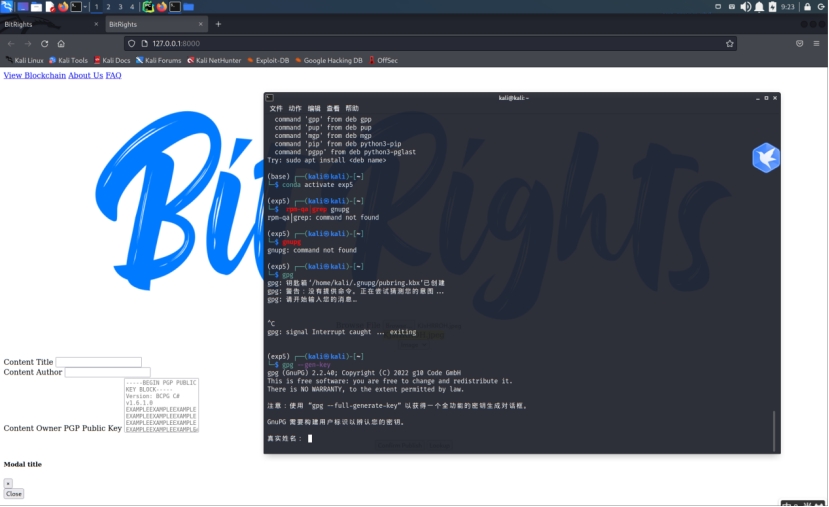Switch to workspace 2 in the panel
The width and height of the screenshot is (829, 507).
tap(107, 7)
